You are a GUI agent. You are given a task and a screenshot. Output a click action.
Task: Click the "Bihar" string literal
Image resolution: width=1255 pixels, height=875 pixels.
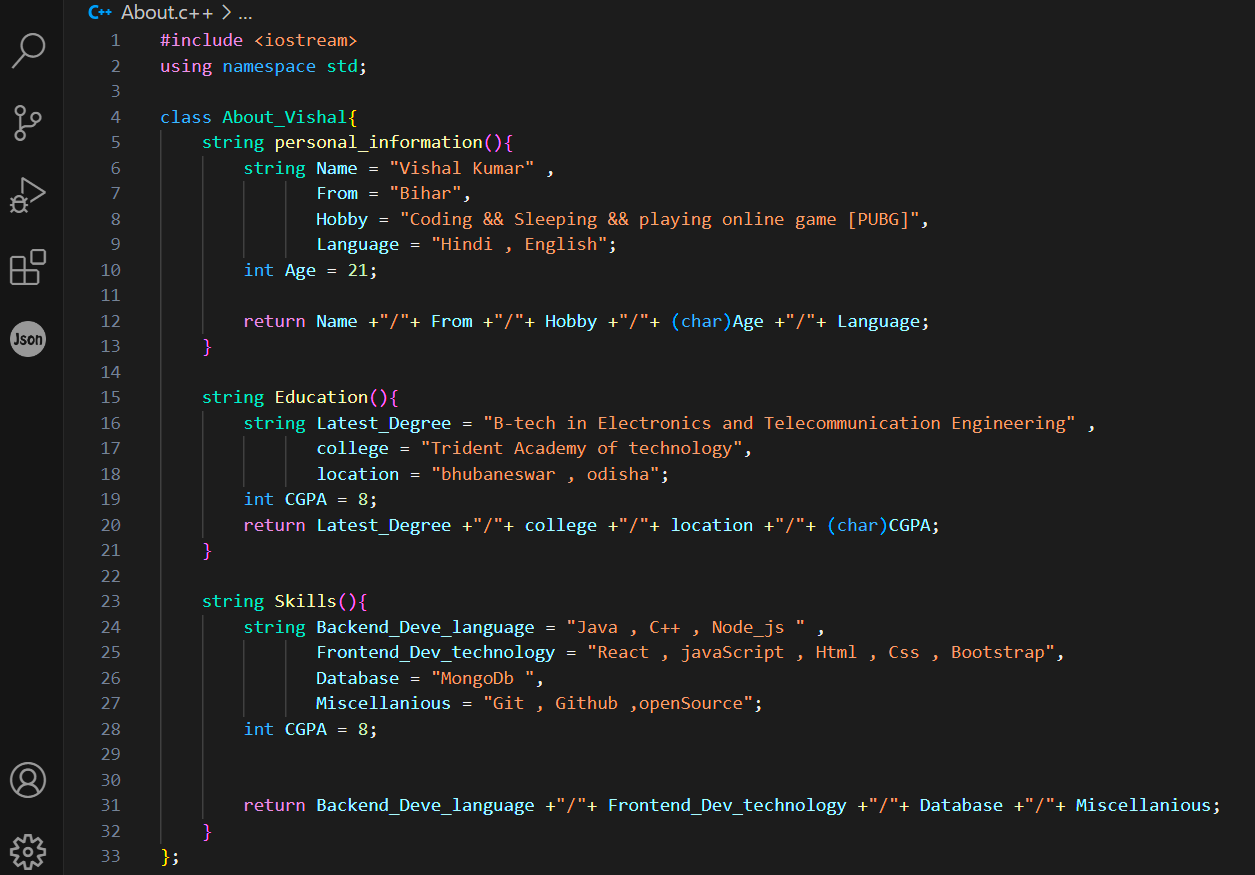(x=425, y=193)
